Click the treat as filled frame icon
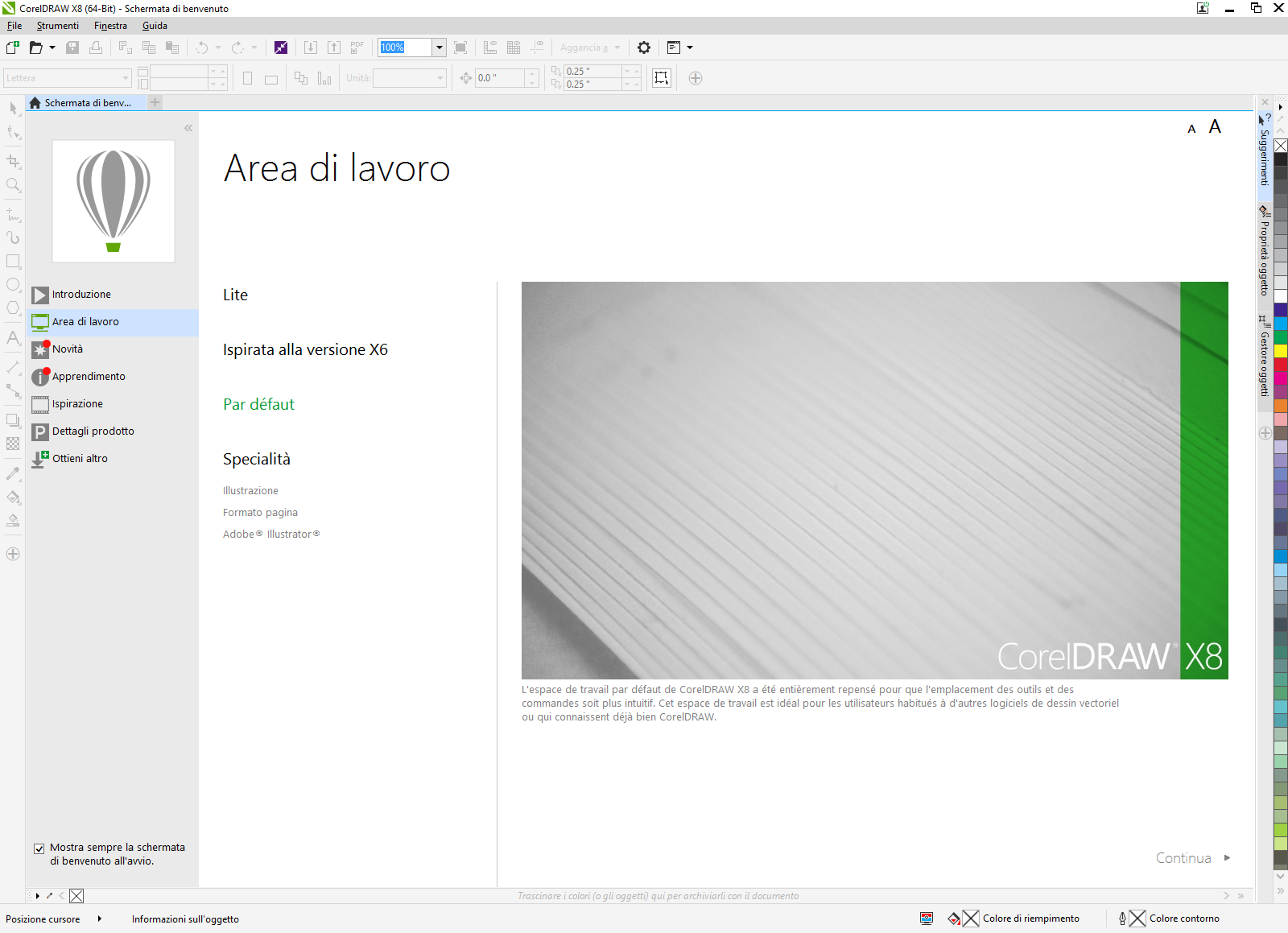1288x933 pixels. pyautogui.click(x=661, y=78)
